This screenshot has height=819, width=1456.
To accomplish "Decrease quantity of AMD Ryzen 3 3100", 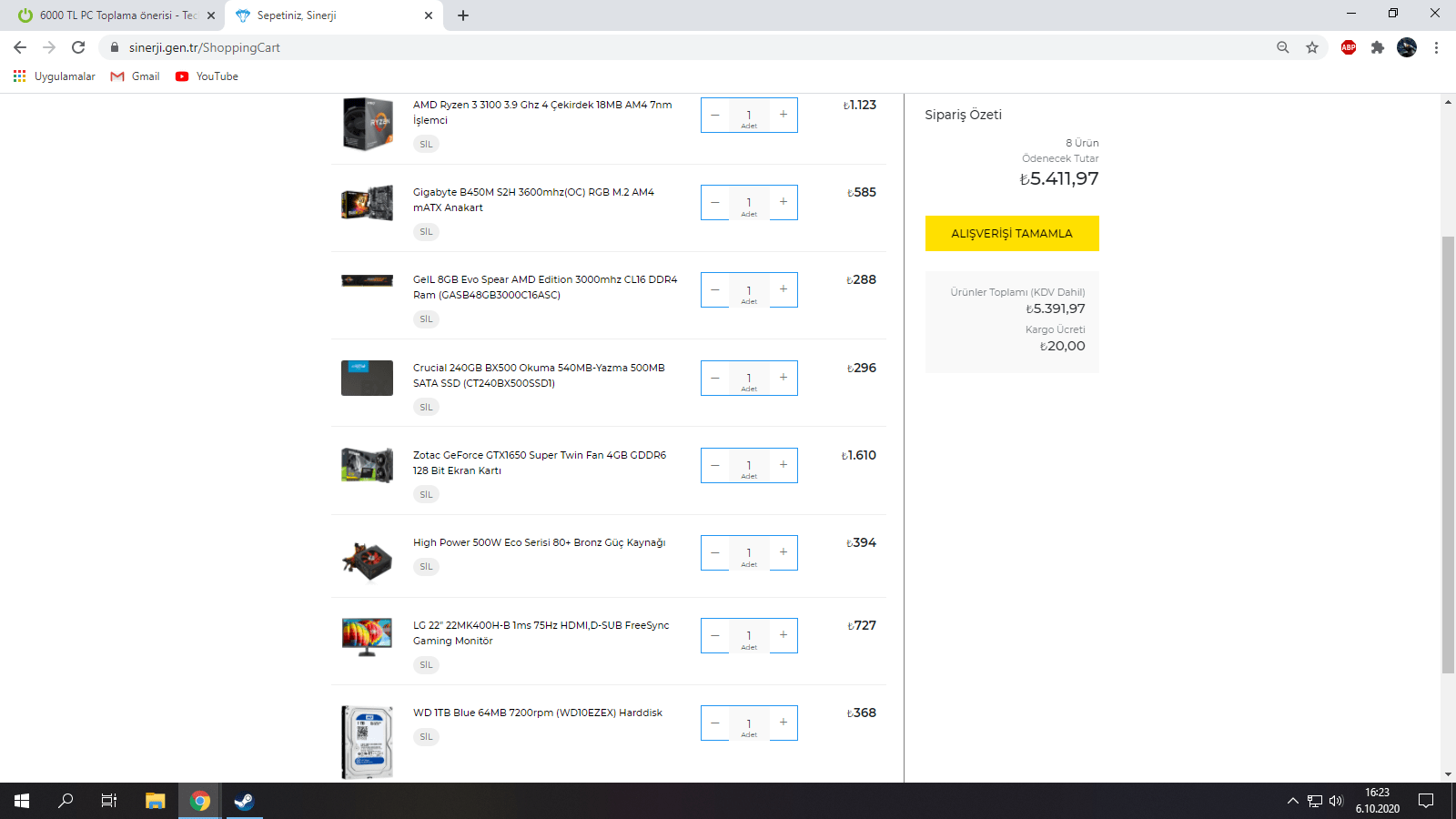I will click(x=715, y=115).
